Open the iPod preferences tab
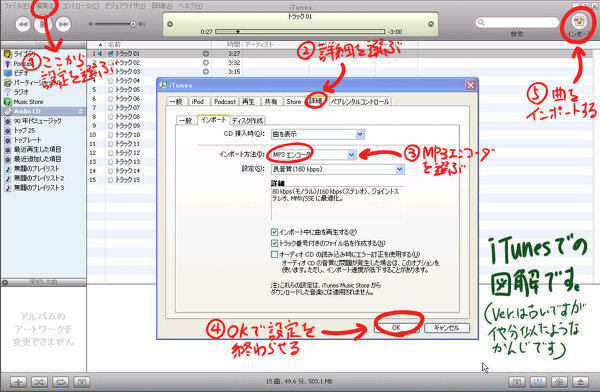Viewport: 600px width, 392px height. coord(198,101)
